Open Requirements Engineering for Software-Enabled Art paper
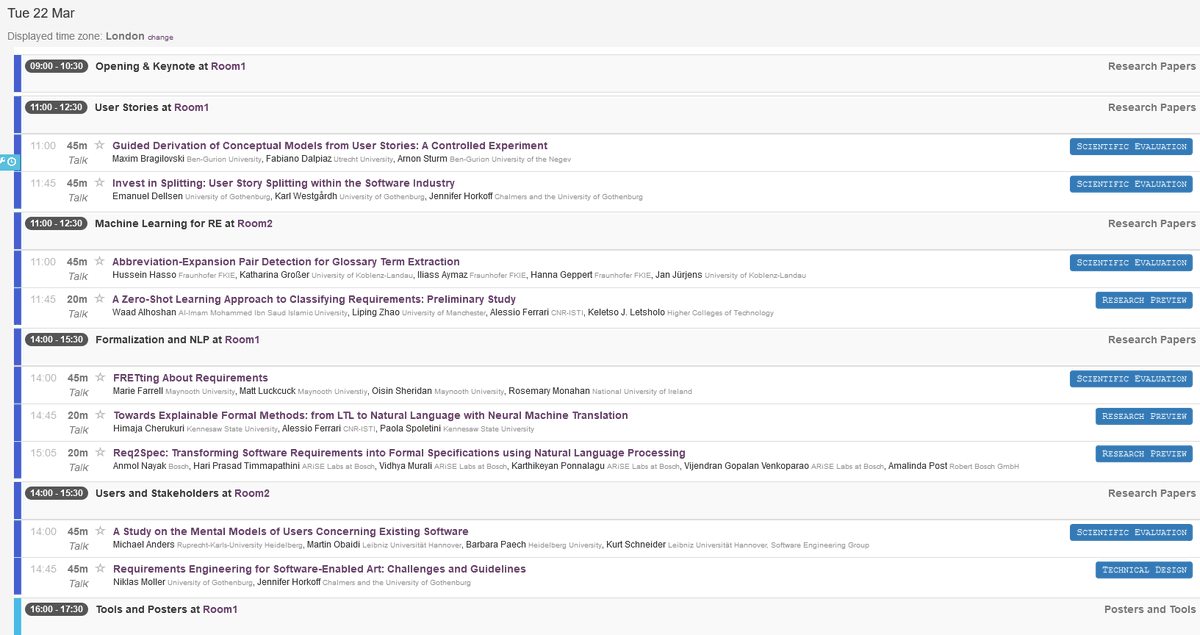The width and height of the screenshot is (1200, 635). (319, 569)
